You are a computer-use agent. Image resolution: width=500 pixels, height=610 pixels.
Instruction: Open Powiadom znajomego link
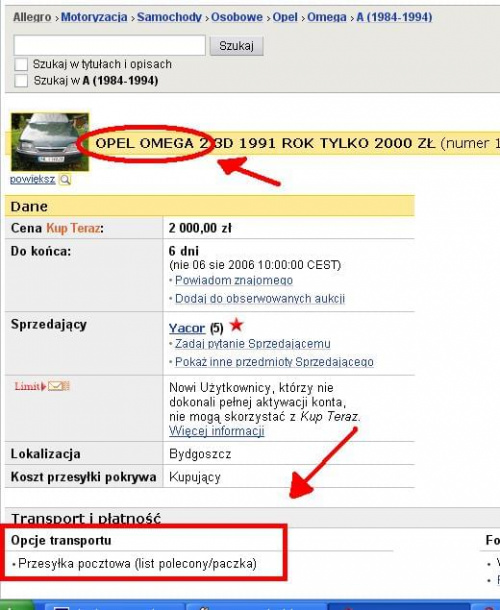tap(234, 280)
